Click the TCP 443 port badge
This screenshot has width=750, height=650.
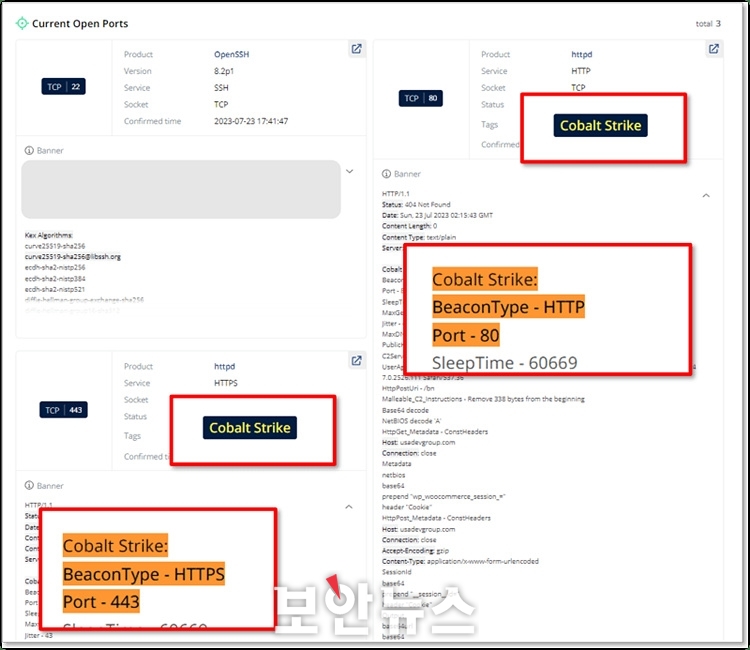[x=64, y=410]
